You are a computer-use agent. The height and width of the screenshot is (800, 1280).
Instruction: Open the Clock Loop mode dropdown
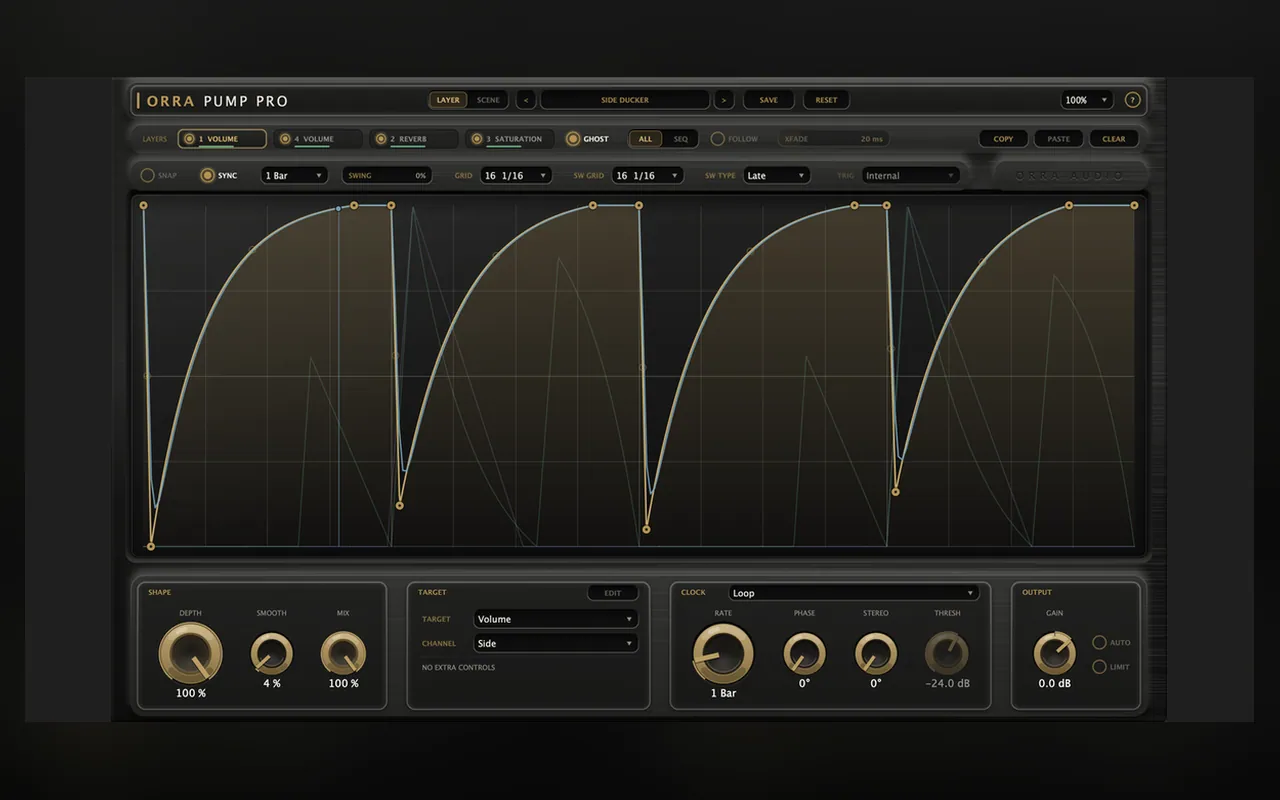tap(853, 593)
